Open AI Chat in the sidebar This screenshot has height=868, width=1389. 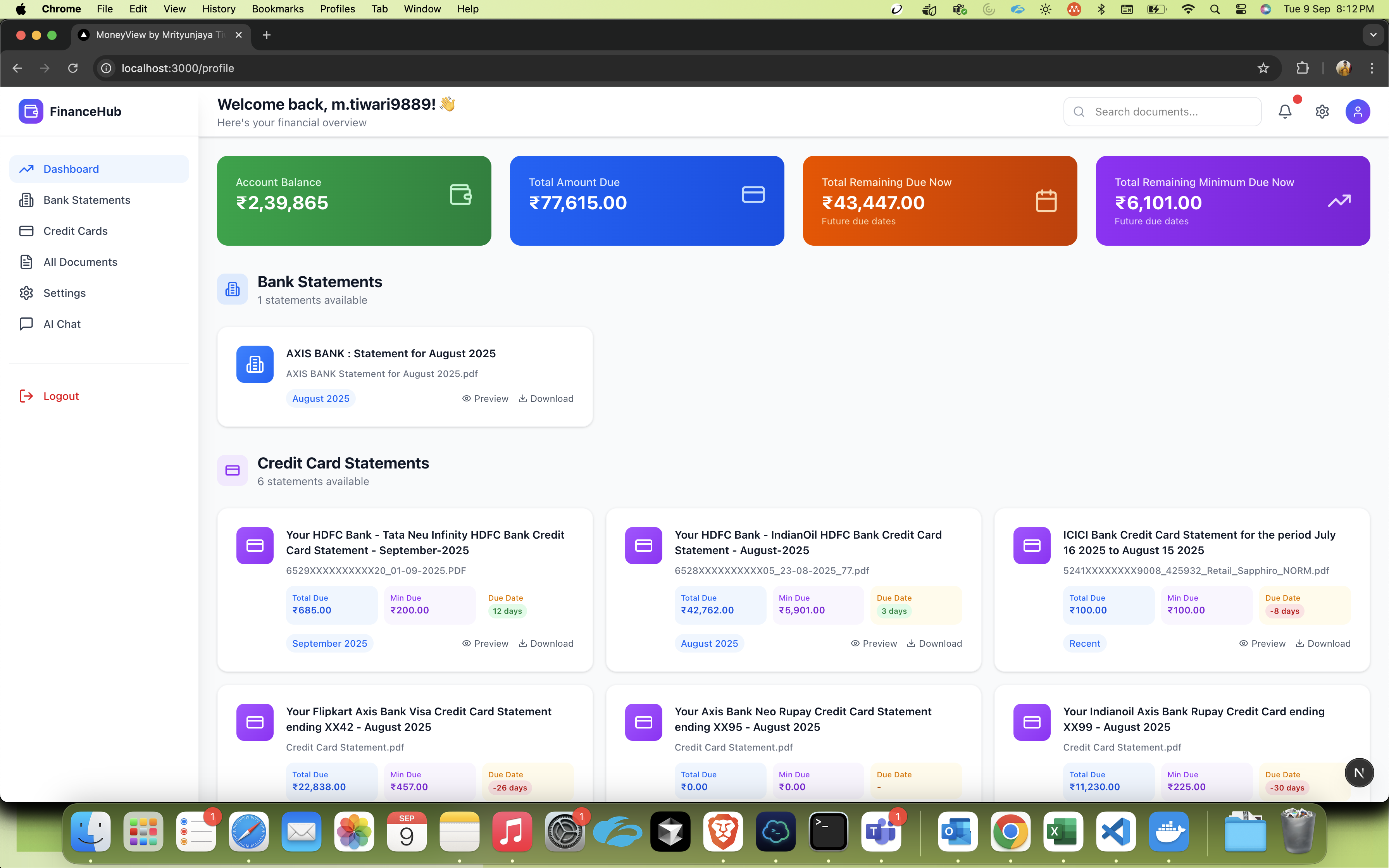pos(99,324)
